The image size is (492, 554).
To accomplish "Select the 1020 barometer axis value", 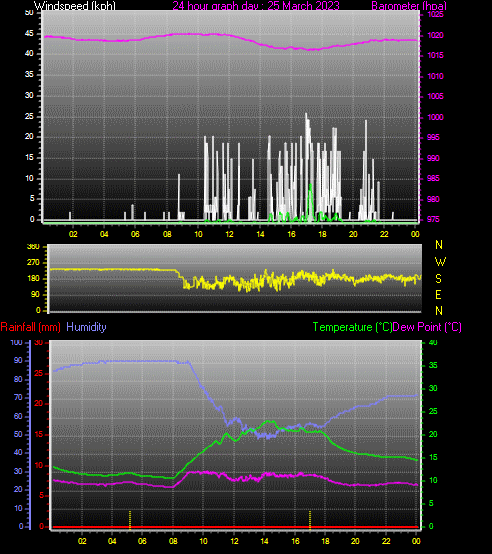I will pyautogui.click(x=435, y=35).
